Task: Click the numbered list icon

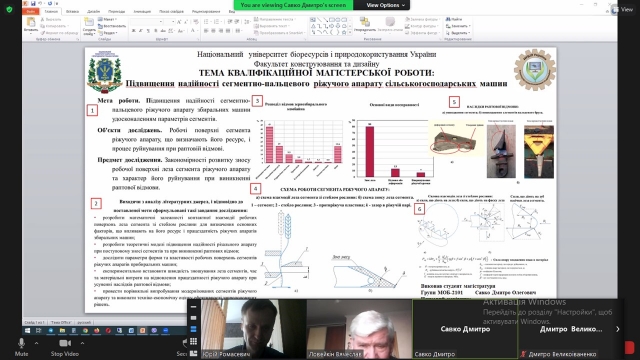Action: [217, 22]
